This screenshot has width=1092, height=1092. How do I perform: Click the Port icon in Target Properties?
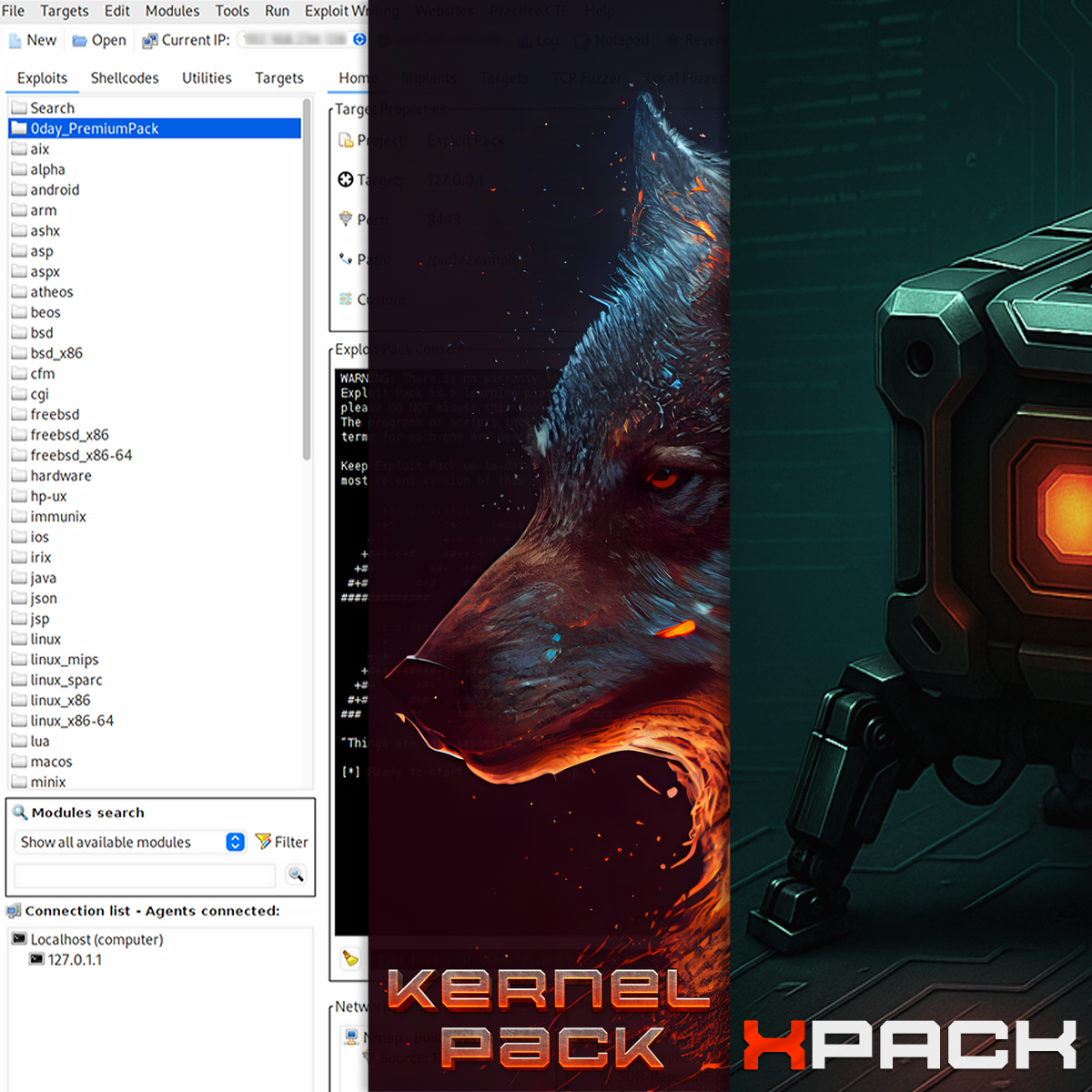pyautogui.click(x=347, y=219)
